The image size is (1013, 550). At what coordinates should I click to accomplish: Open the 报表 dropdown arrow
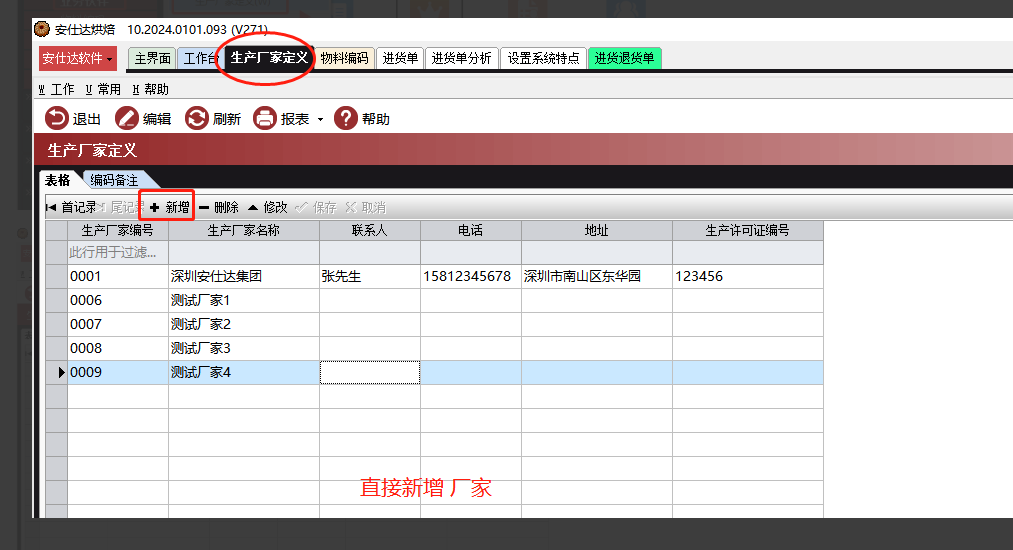coord(320,120)
